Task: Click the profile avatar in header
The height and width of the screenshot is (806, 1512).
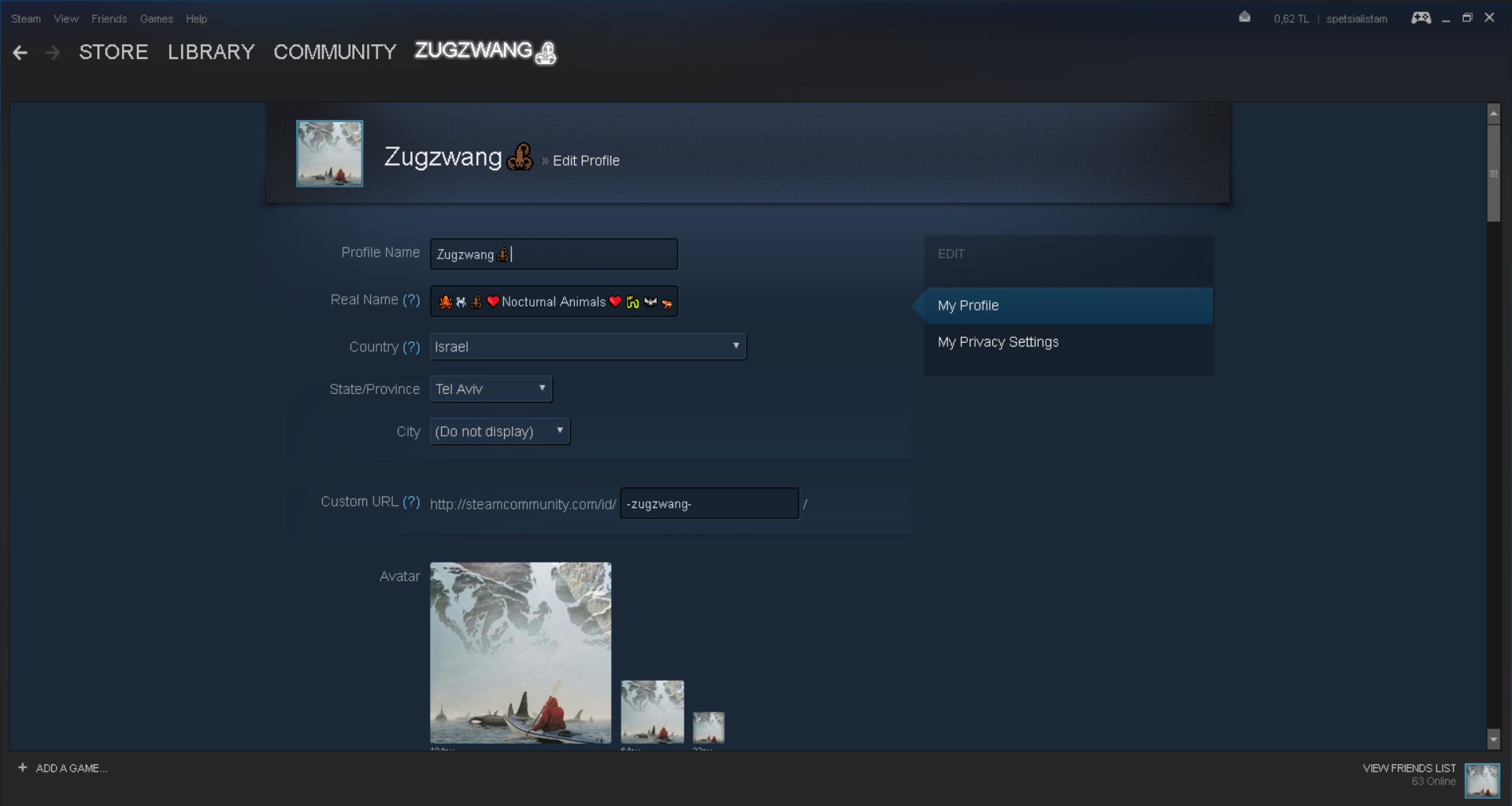Action: pyautogui.click(x=329, y=154)
